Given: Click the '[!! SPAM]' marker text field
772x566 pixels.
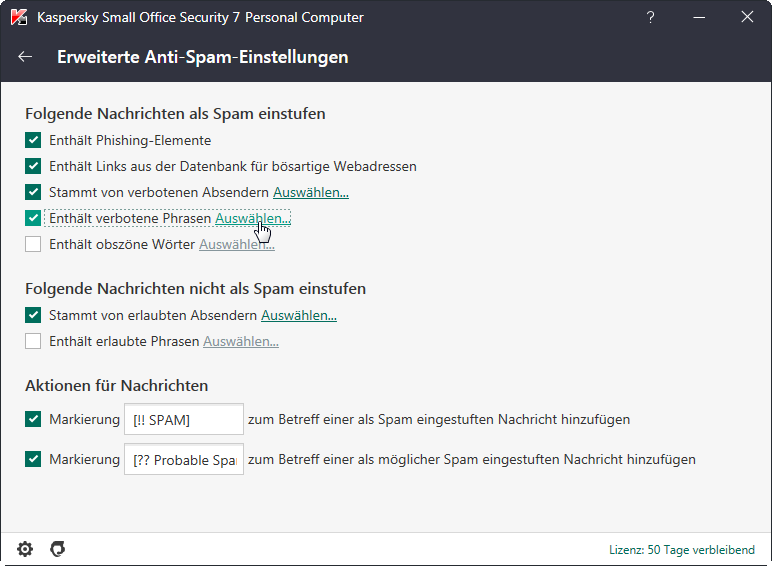Looking at the screenshot, I should pyautogui.click(x=184, y=420).
